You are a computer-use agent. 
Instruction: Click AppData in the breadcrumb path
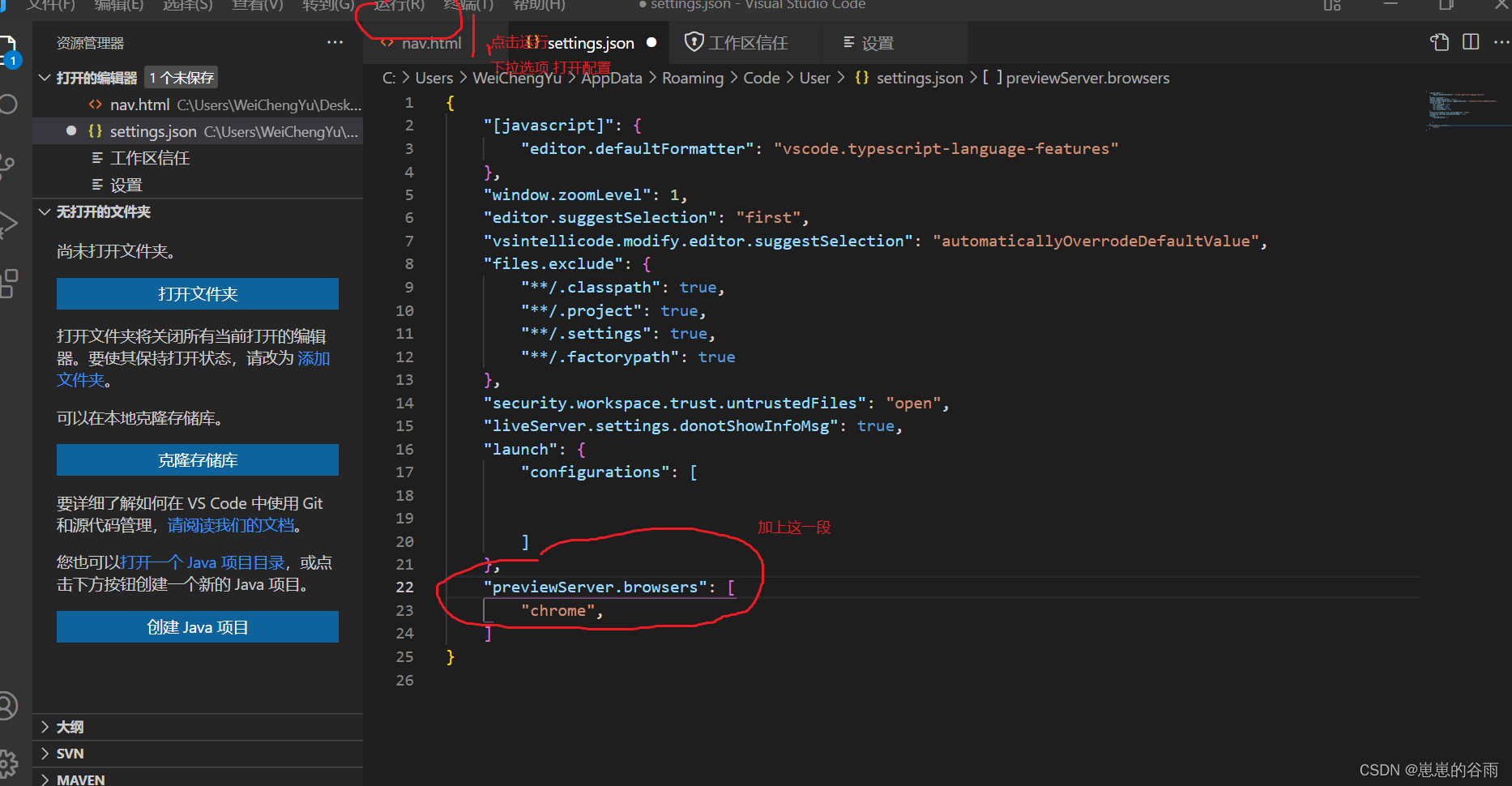[x=612, y=78]
